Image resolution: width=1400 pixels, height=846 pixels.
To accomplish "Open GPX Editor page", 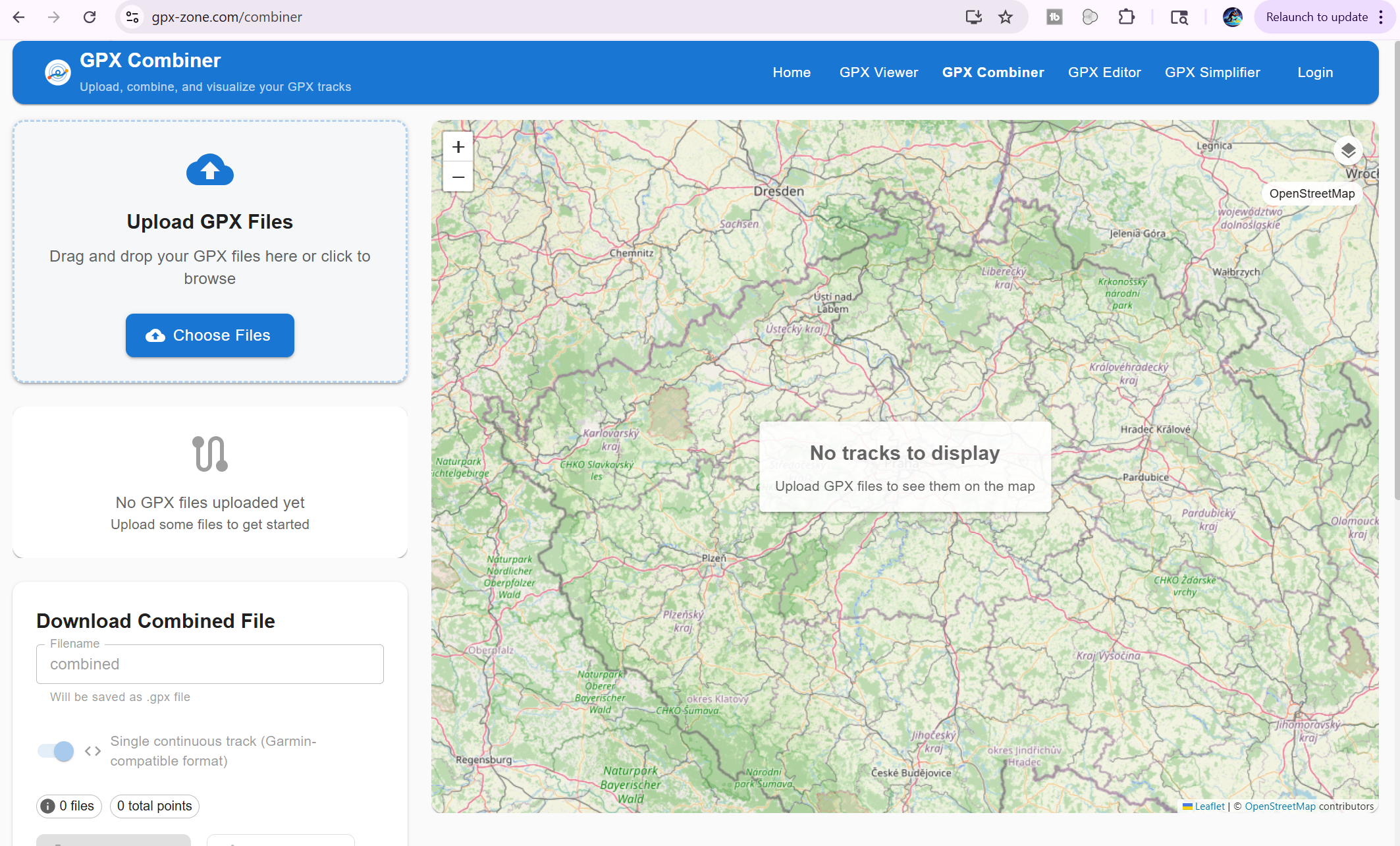I will tap(1104, 72).
